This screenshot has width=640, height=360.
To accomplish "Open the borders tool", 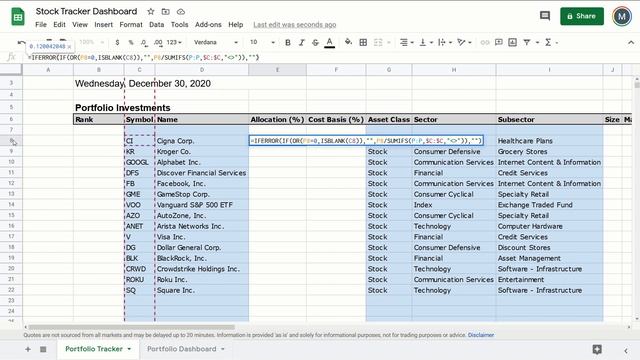I will [x=363, y=42].
